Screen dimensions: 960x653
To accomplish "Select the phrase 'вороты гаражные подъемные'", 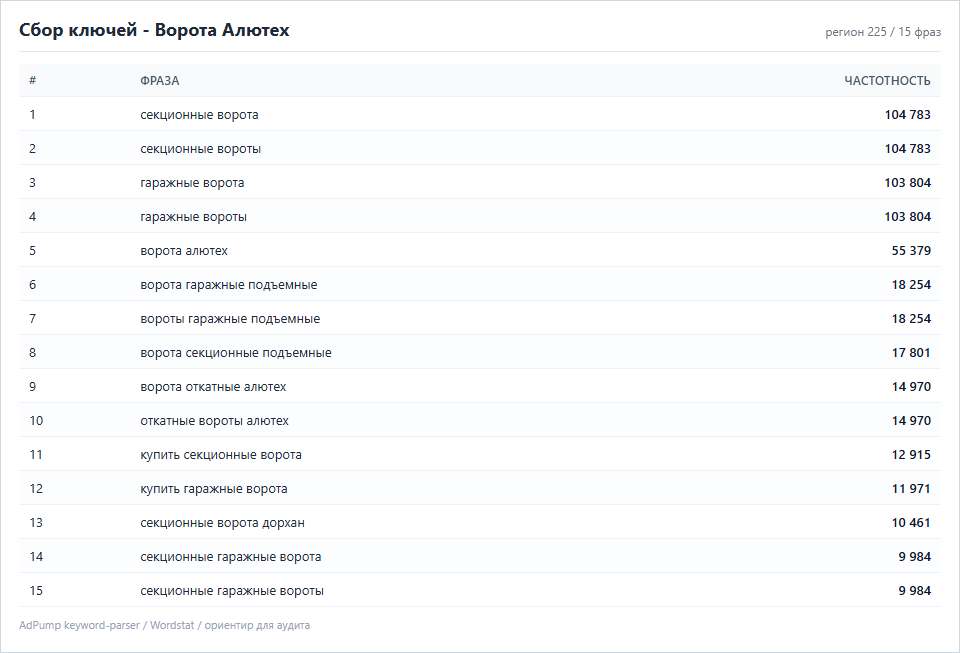I will coord(230,319).
